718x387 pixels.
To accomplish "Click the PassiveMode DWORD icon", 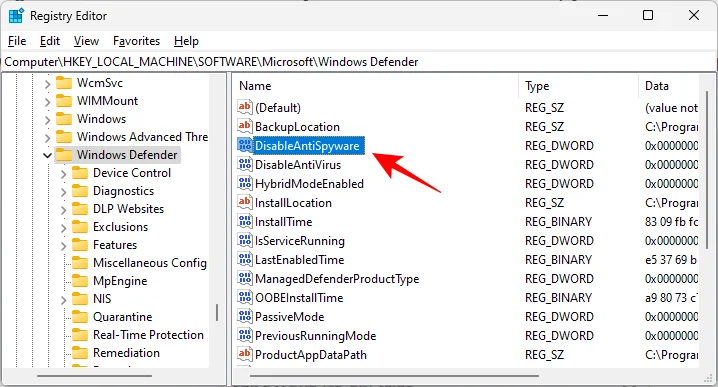I will click(x=245, y=316).
